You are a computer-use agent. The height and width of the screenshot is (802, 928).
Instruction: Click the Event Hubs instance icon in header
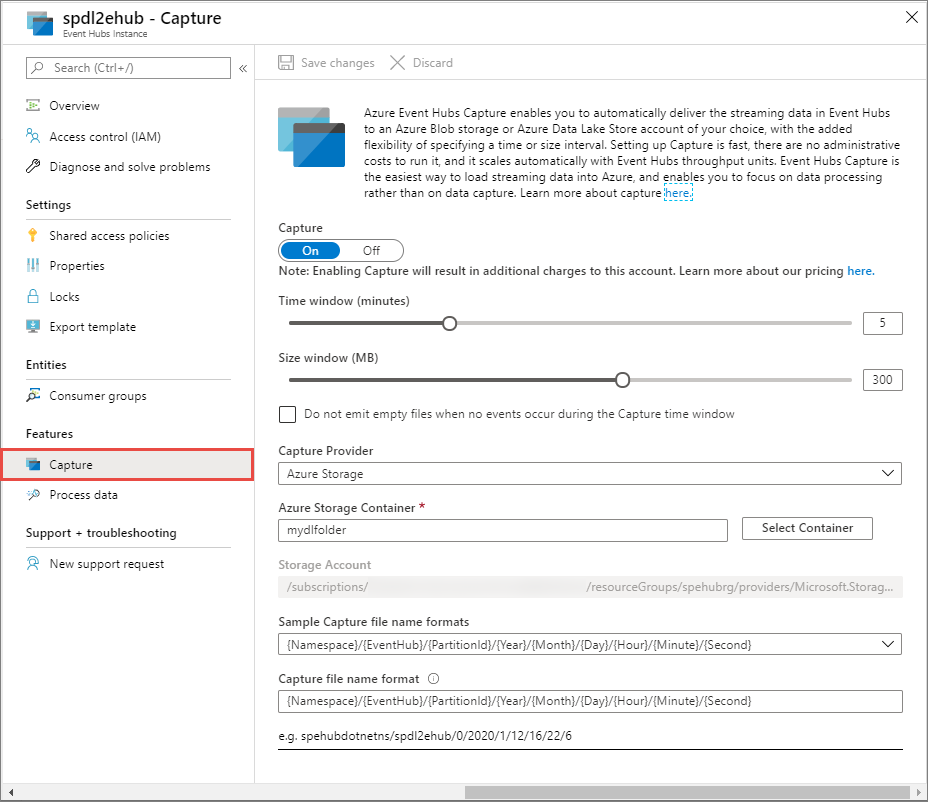coord(40,24)
